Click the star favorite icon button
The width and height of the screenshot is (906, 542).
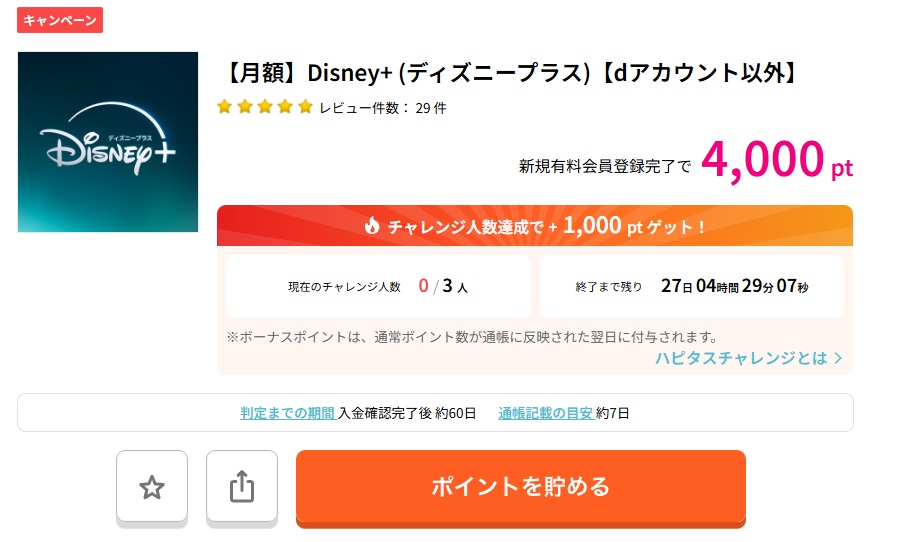point(152,487)
